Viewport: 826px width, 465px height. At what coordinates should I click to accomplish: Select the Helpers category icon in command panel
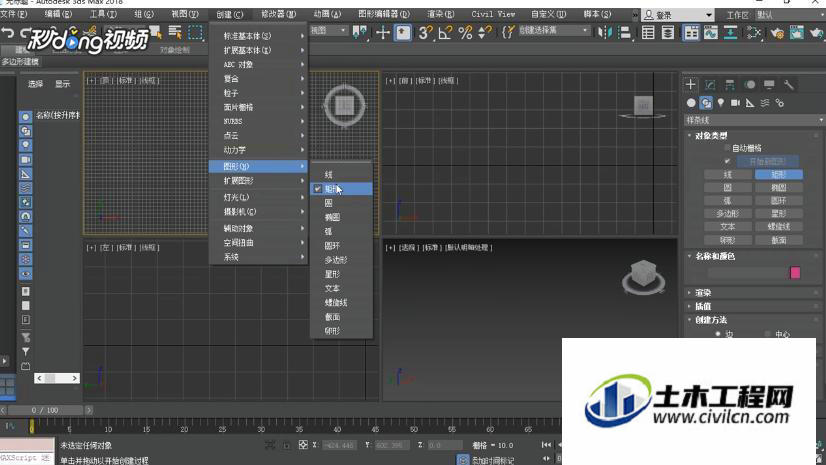point(750,103)
